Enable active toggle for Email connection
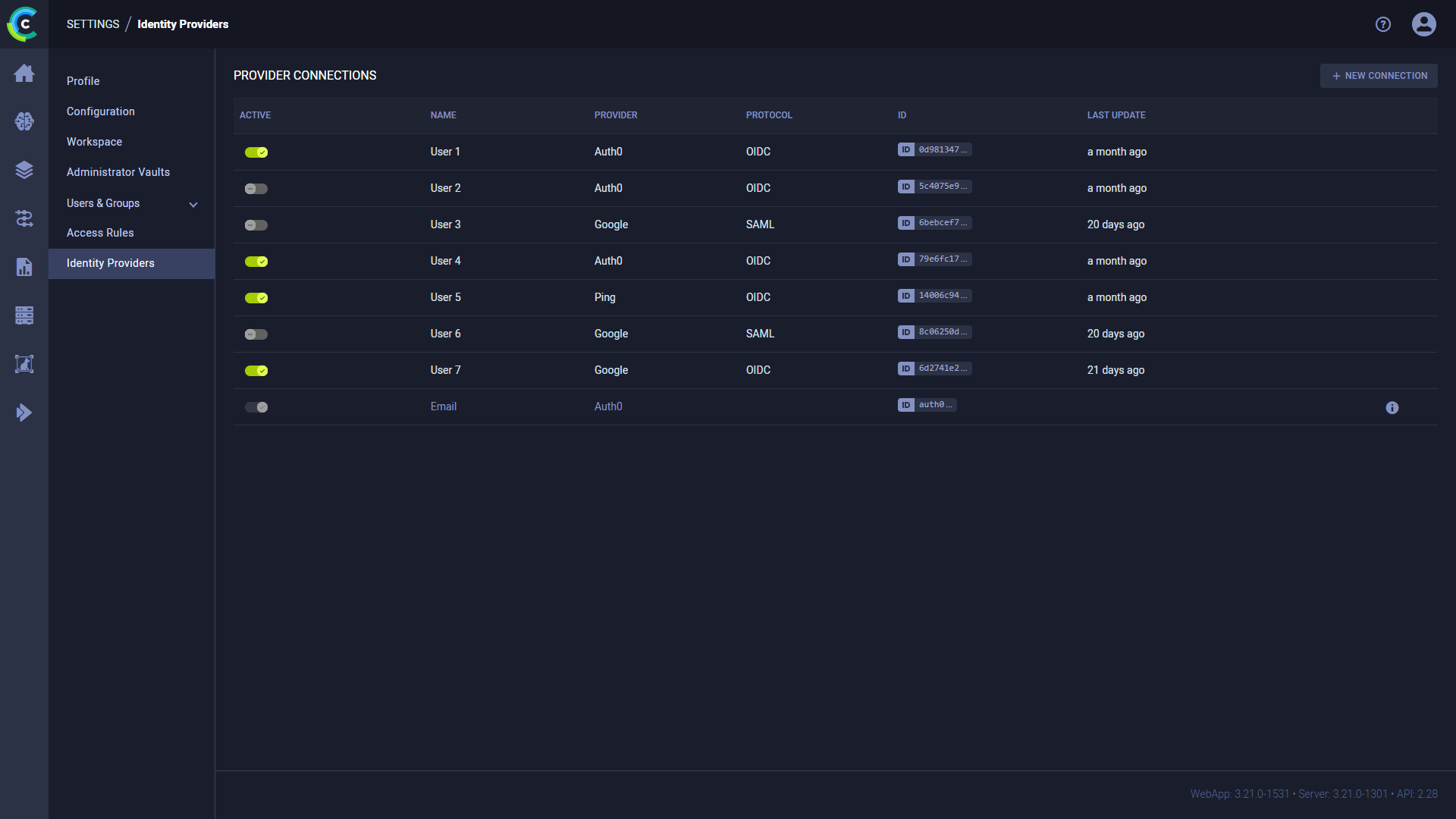This screenshot has width=1456, height=819. click(x=257, y=407)
